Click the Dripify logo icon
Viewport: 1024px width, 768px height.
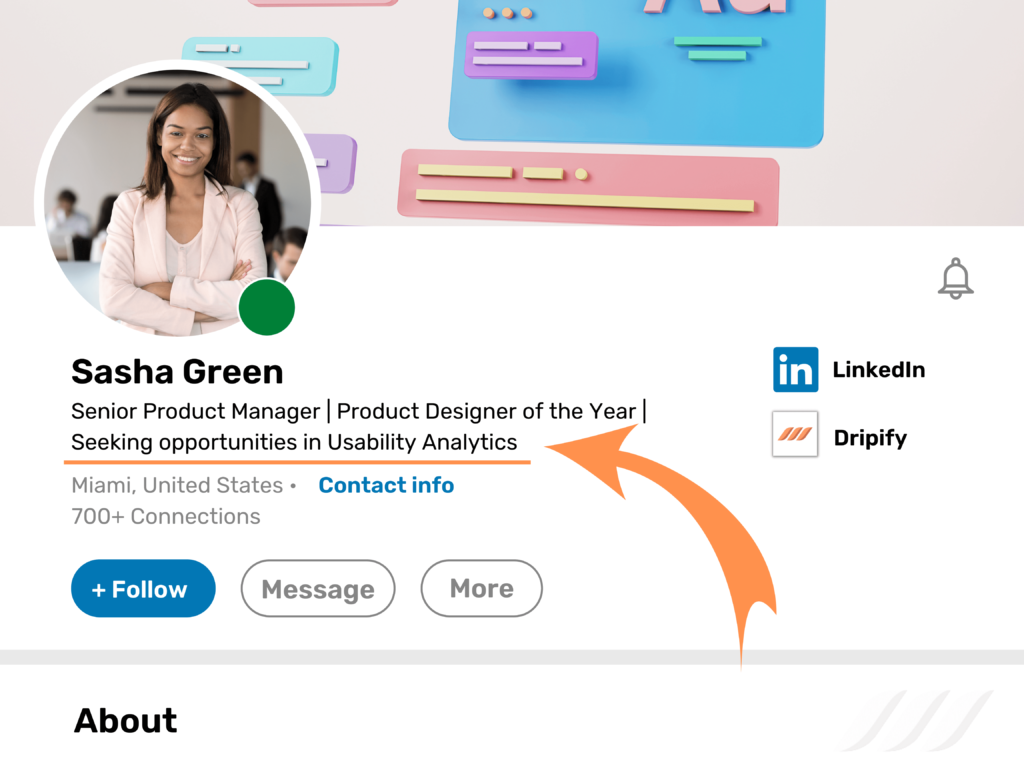pos(795,434)
